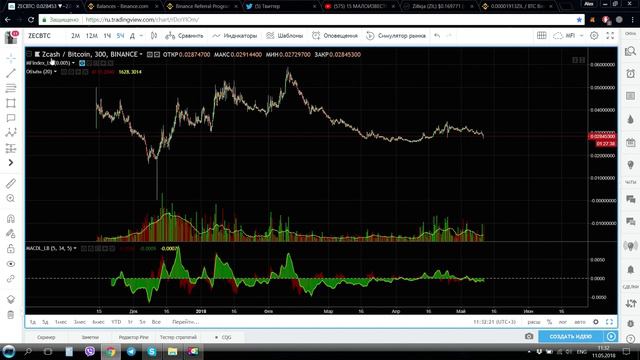The height and width of the screenshot is (360, 640).
Task: Select the 5Ч timeframe
Action: point(120,36)
